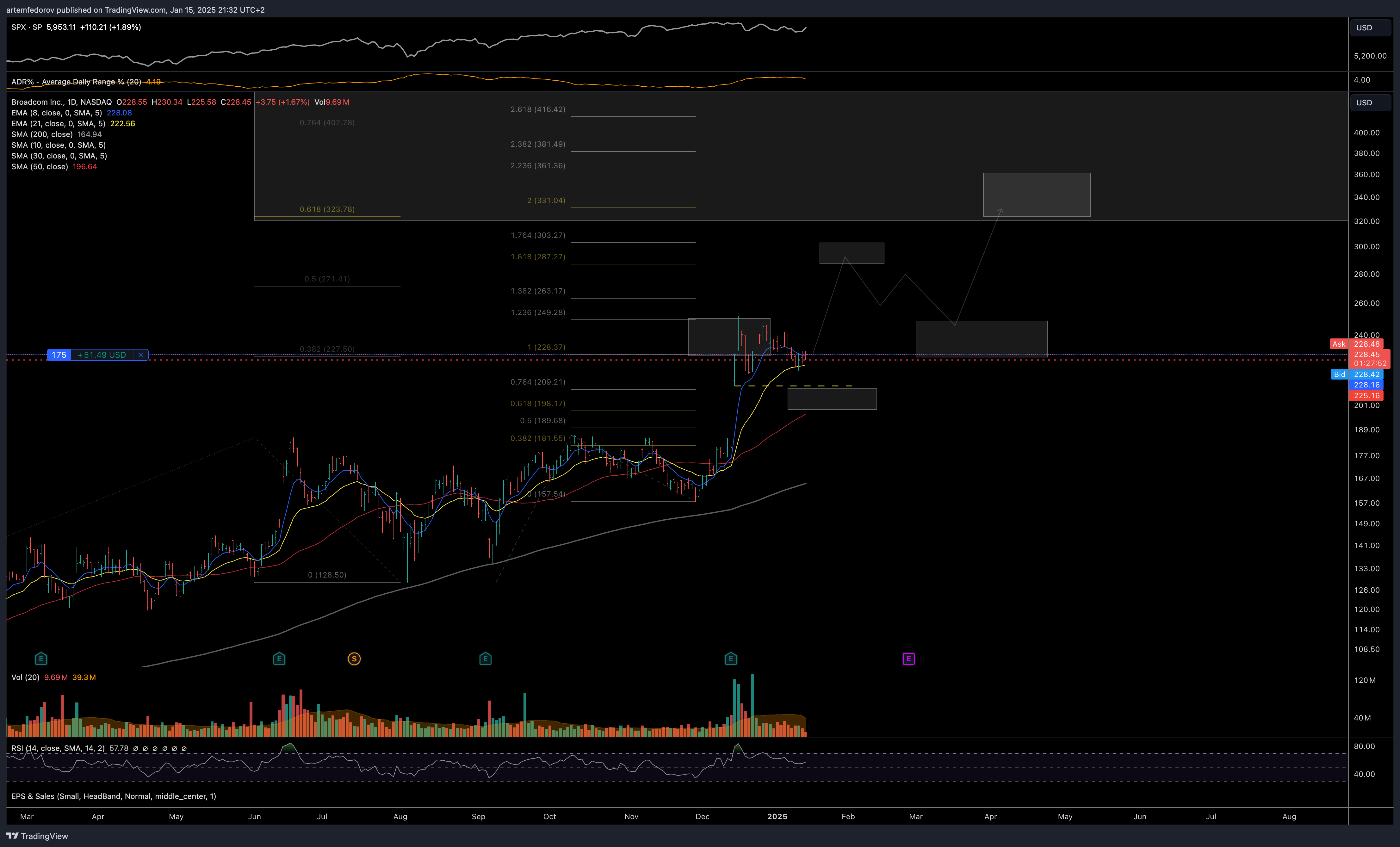Click the 2.382 (381.49) Fibonacci label
This screenshot has height=847, width=1400.
[537, 144]
